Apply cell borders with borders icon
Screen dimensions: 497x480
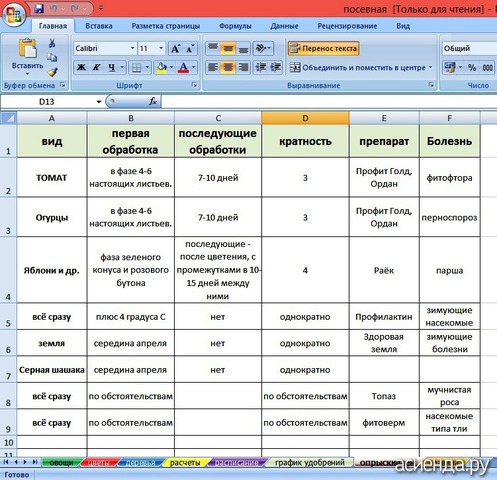pos(136,68)
